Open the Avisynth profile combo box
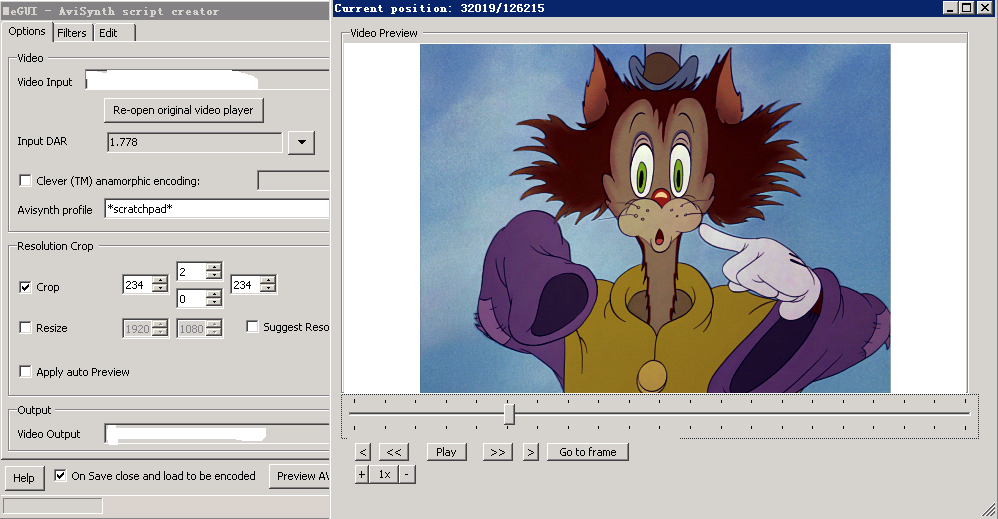This screenshot has width=998, height=519. [216, 209]
